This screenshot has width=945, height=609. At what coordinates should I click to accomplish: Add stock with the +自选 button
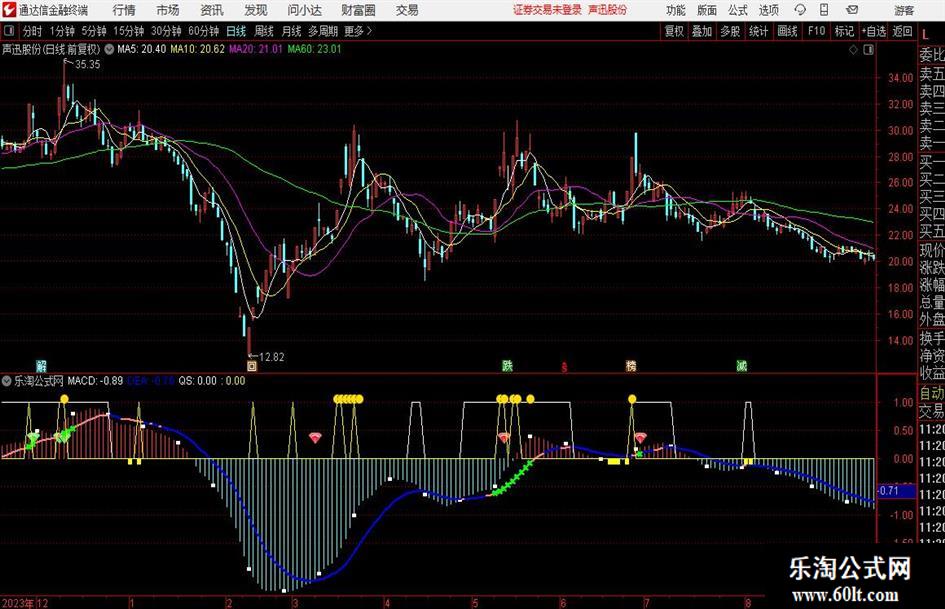pyautogui.click(x=873, y=31)
